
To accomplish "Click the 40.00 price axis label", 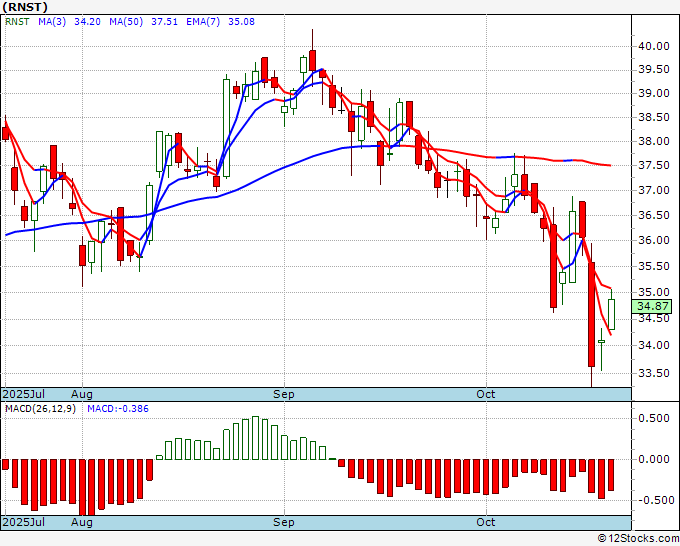I will point(654,46).
